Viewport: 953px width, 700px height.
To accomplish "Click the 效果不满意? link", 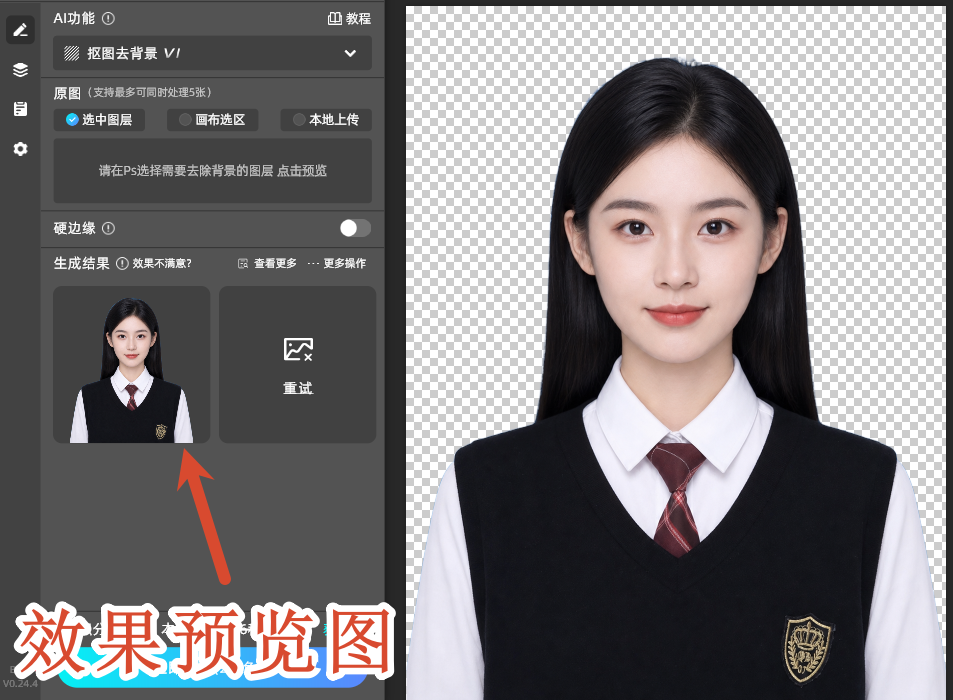I will point(162,263).
